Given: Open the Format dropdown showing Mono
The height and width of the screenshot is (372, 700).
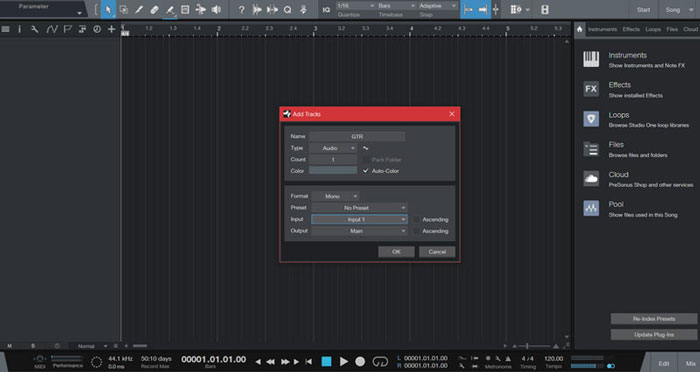Looking at the screenshot, I should point(335,196).
